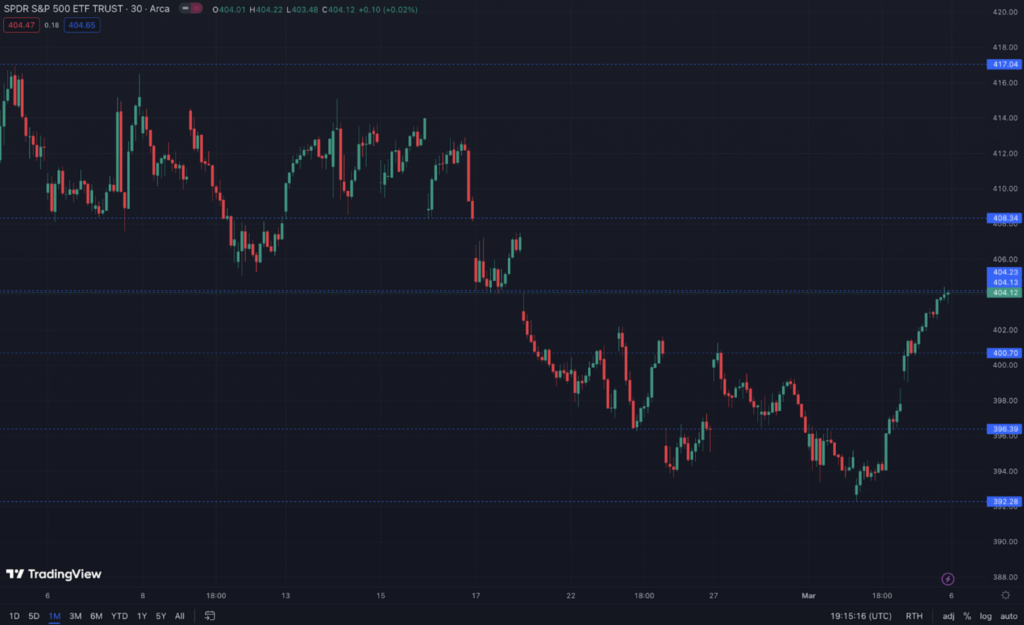Viewport: 1024px width, 625px height.
Task: Select the 6M range tab
Action: tap(96, 616)
